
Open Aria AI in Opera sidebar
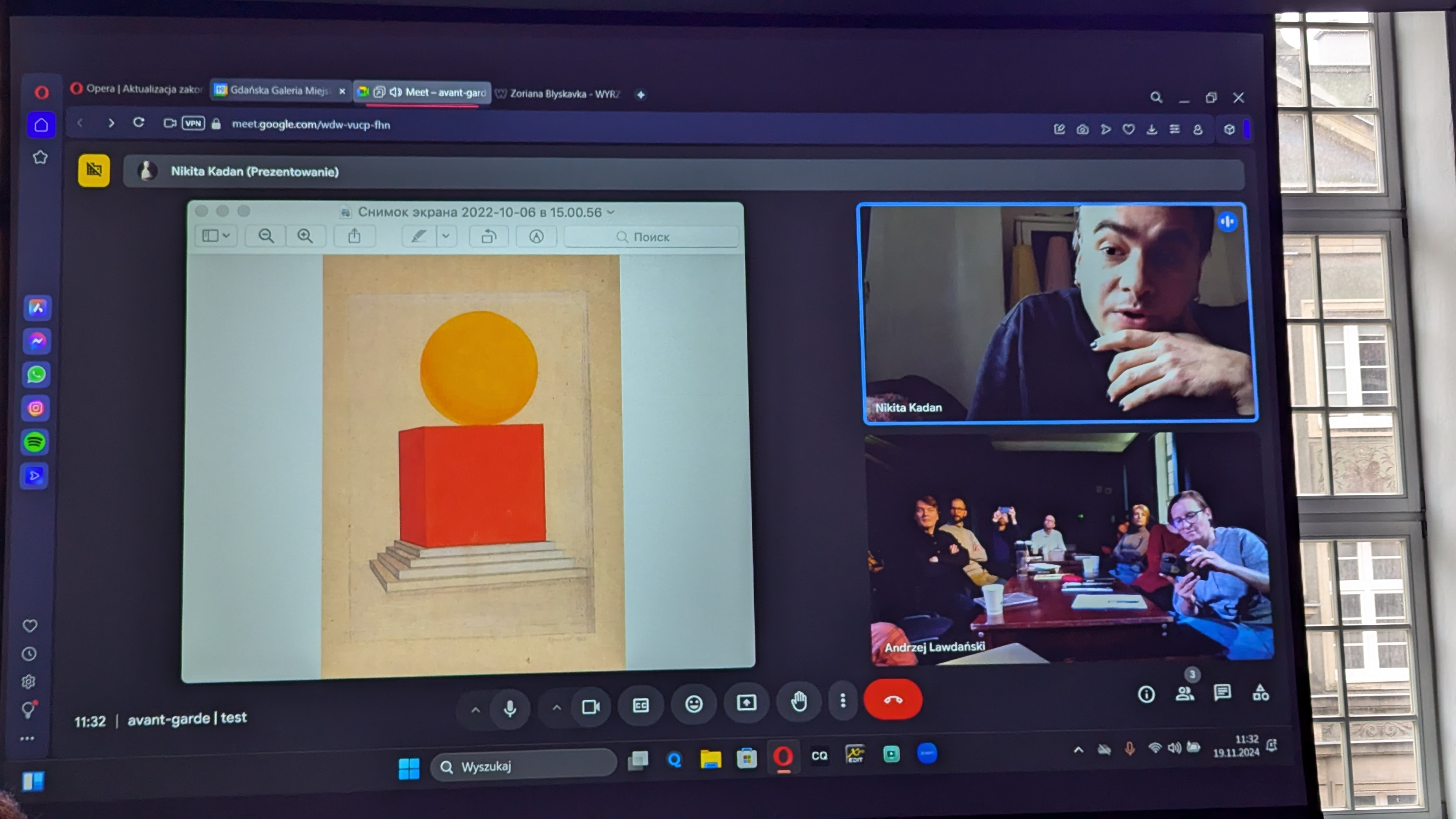(x=37, y=307)
